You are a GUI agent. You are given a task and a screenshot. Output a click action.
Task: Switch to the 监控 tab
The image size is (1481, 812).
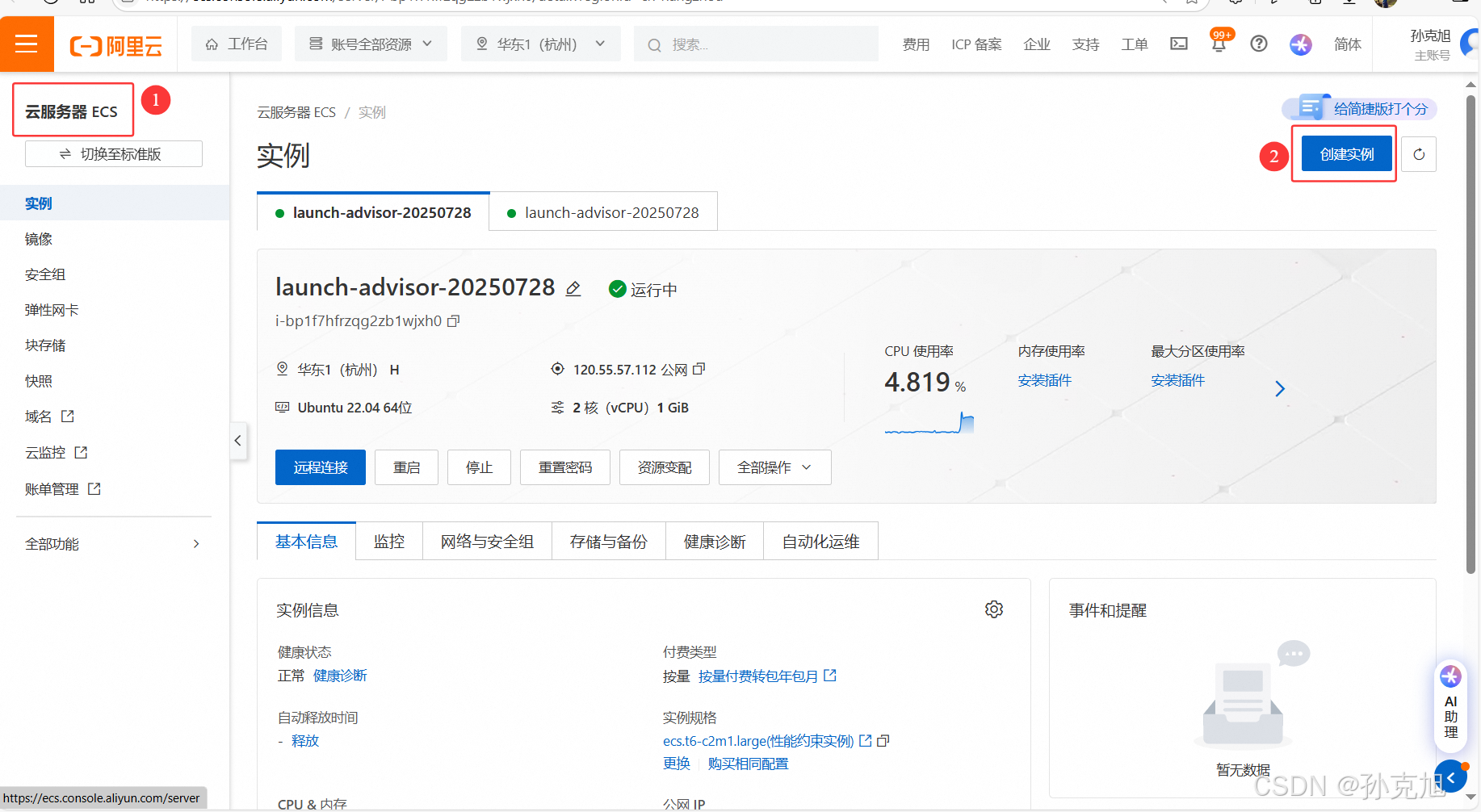(x=389, y=542)
